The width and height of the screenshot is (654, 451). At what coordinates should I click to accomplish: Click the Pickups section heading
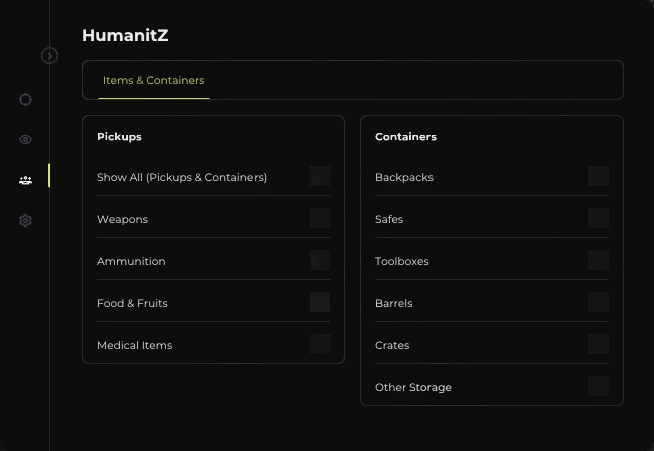pos(119,137)
